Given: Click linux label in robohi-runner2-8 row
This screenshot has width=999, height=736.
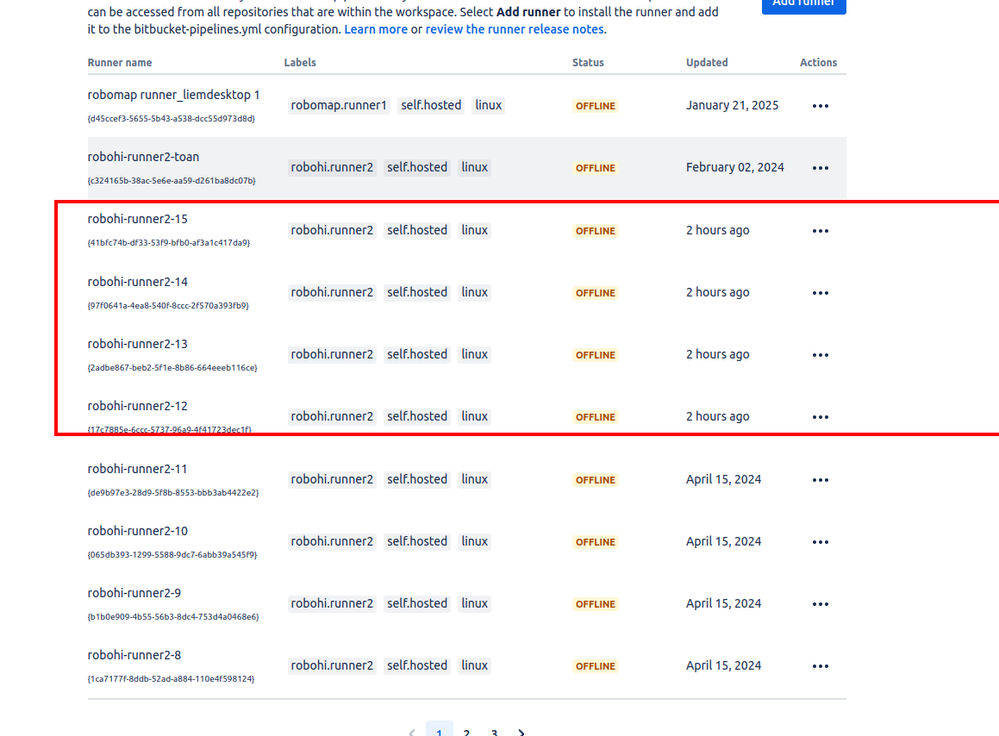Looking at the screenshot, I should 475,665.
